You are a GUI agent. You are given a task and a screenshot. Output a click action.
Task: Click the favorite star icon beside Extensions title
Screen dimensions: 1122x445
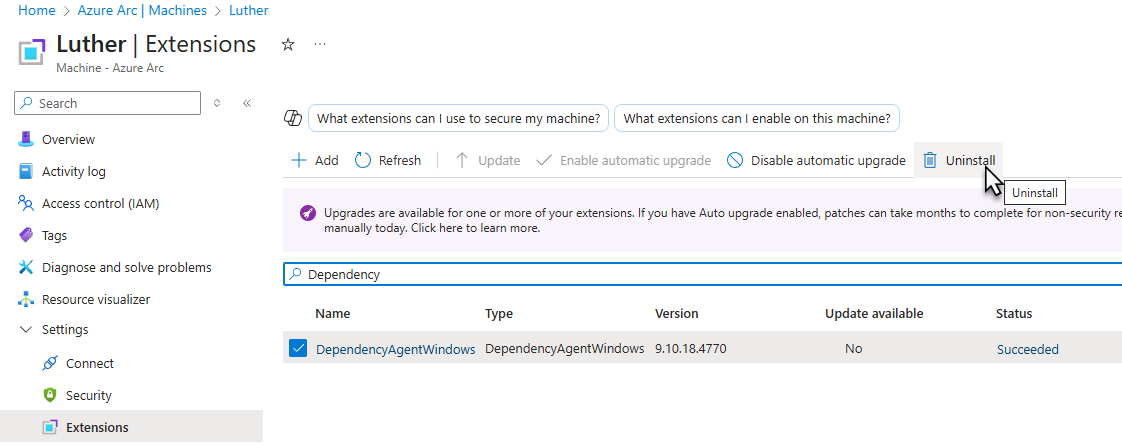pyautogui.click(x=288, y=45)
